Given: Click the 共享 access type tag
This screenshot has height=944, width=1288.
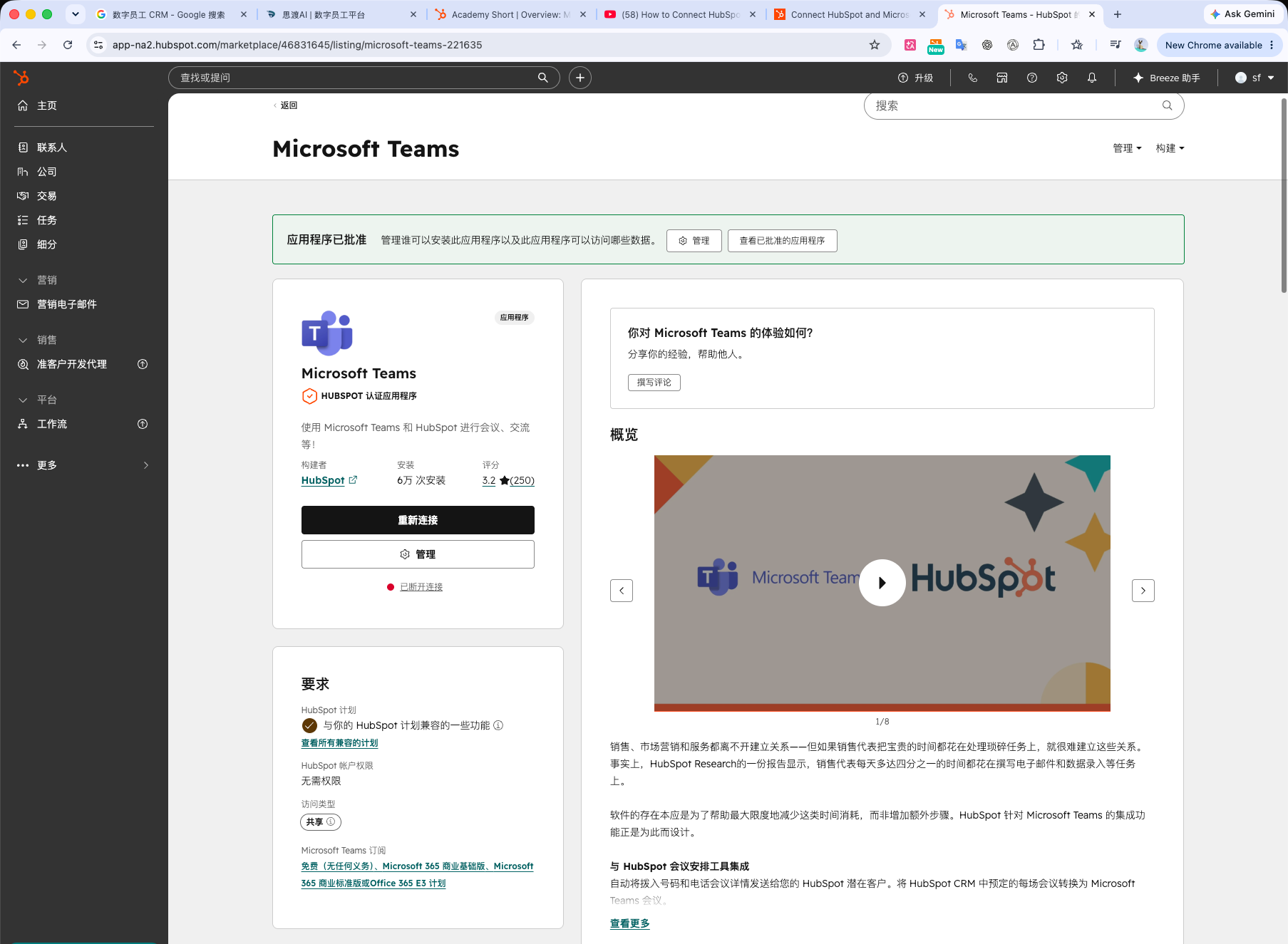Looking at the screenshot, I should [321, 822].
